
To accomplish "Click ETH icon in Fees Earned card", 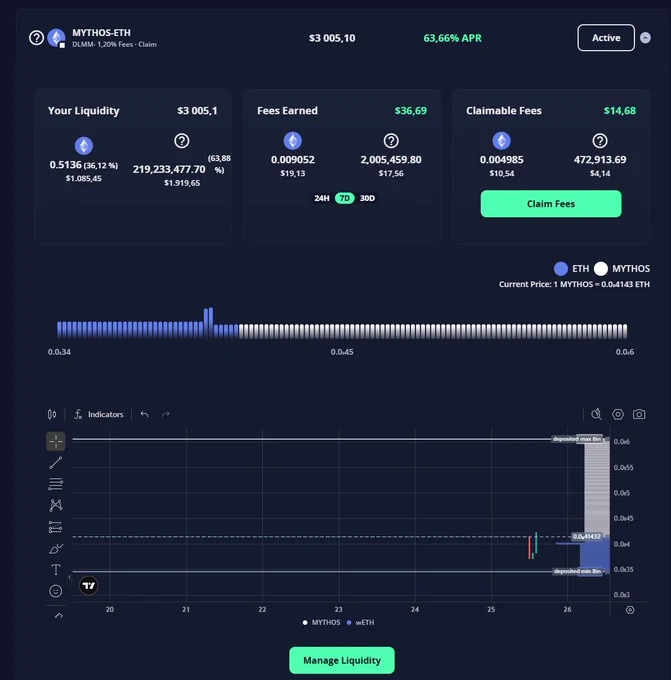I will click(x=293, y=141).
